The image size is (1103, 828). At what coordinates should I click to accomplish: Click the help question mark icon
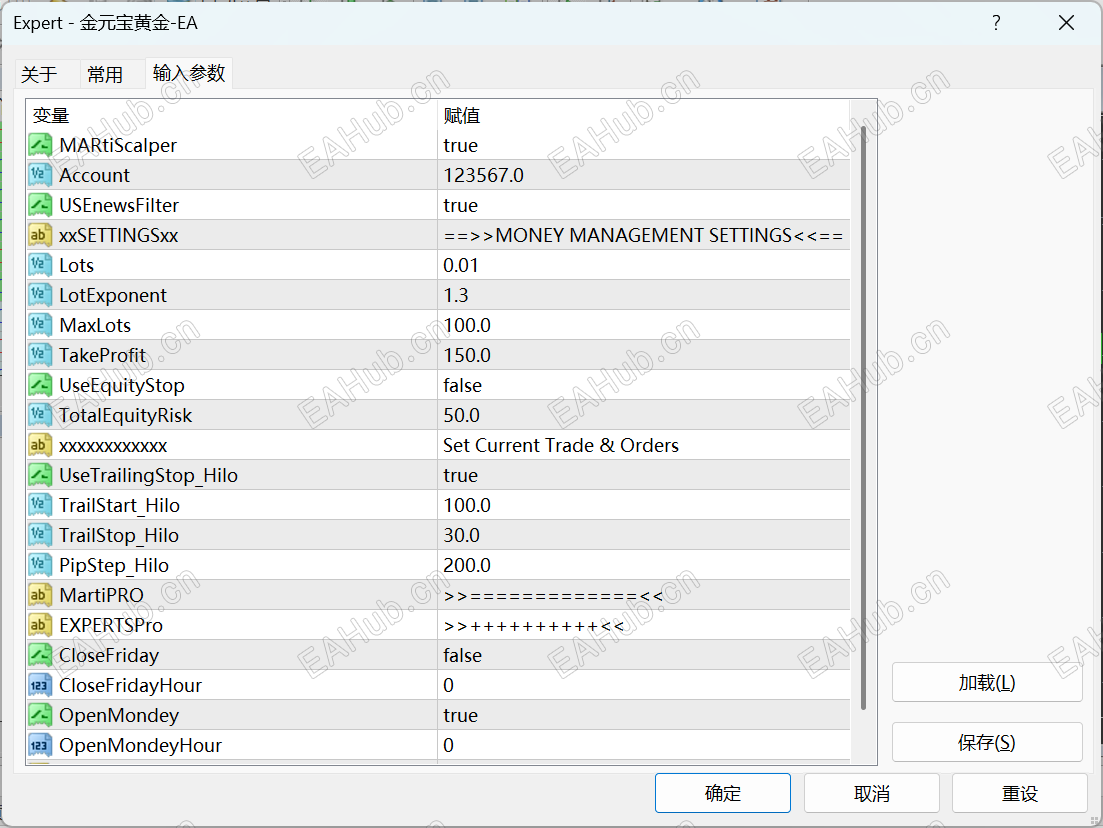point(996,22)
